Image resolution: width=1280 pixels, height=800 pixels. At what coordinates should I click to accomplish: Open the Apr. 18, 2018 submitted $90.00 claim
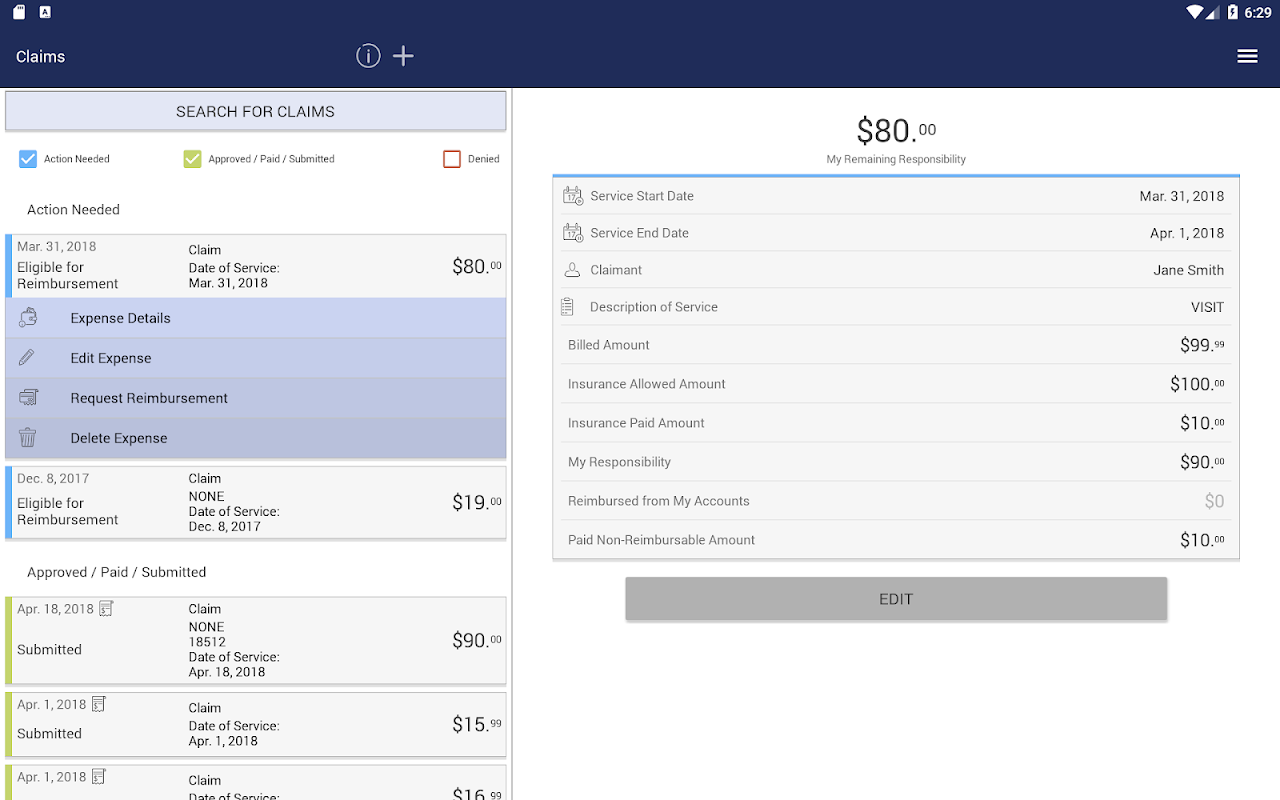[x=256, y=640]
